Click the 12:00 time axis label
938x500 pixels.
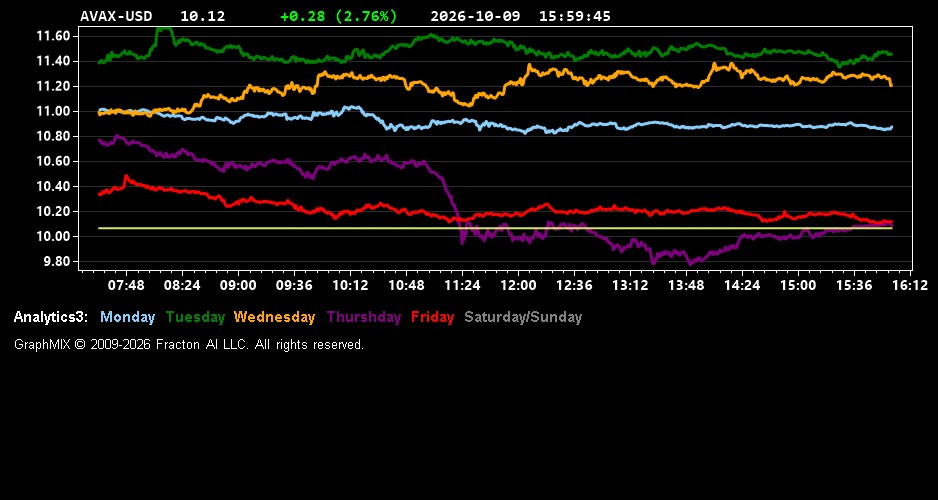518,286
